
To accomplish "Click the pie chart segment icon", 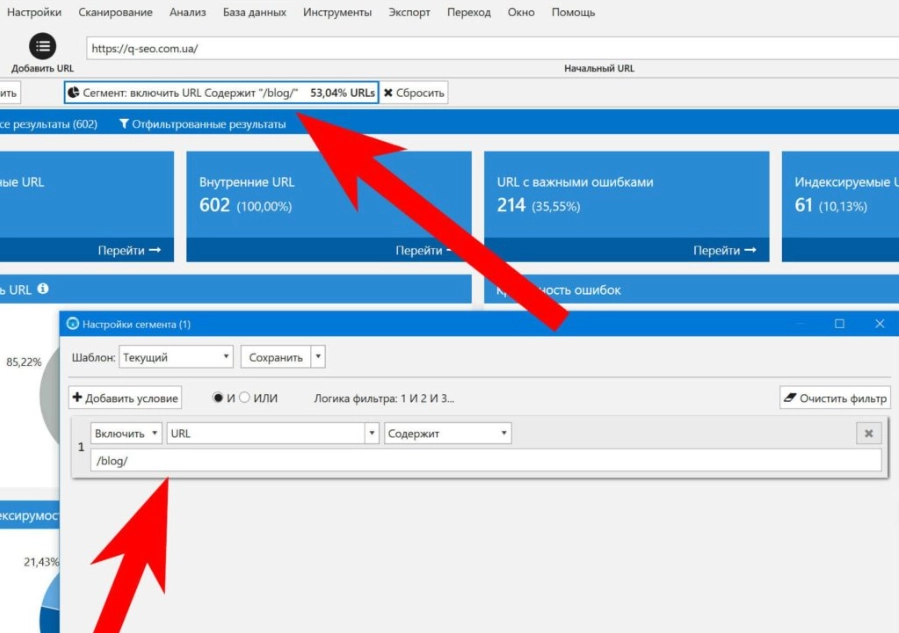I will (x=73, y=93).
